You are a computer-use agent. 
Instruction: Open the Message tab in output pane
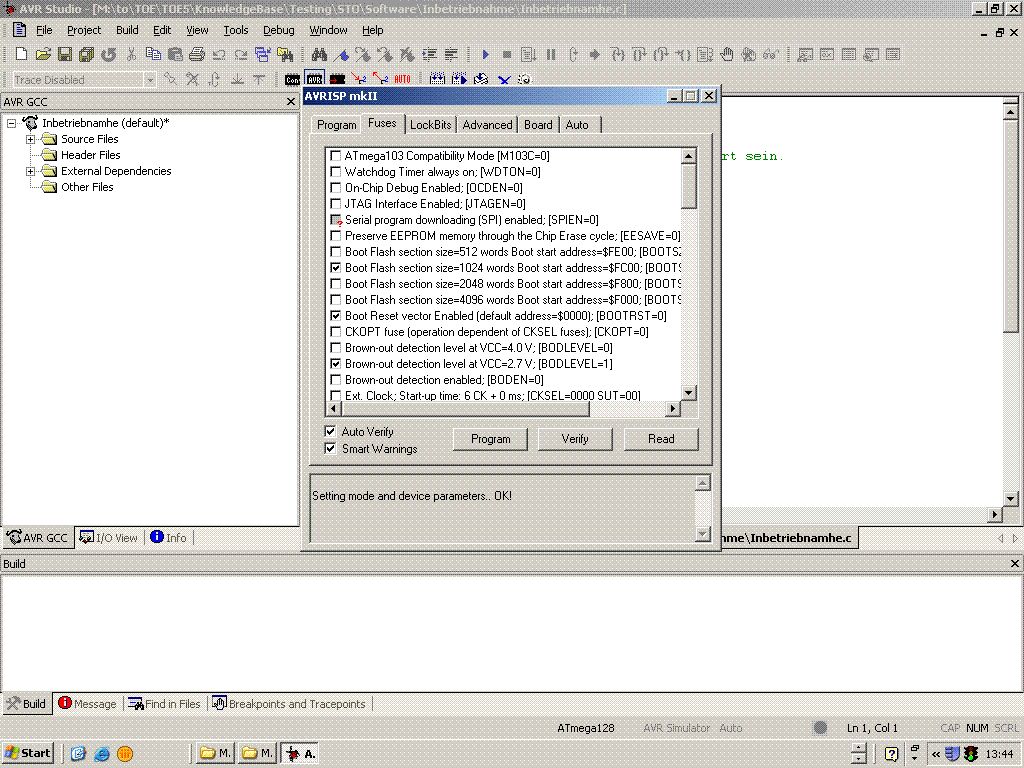pyautogui.click(x=88, y=704)
